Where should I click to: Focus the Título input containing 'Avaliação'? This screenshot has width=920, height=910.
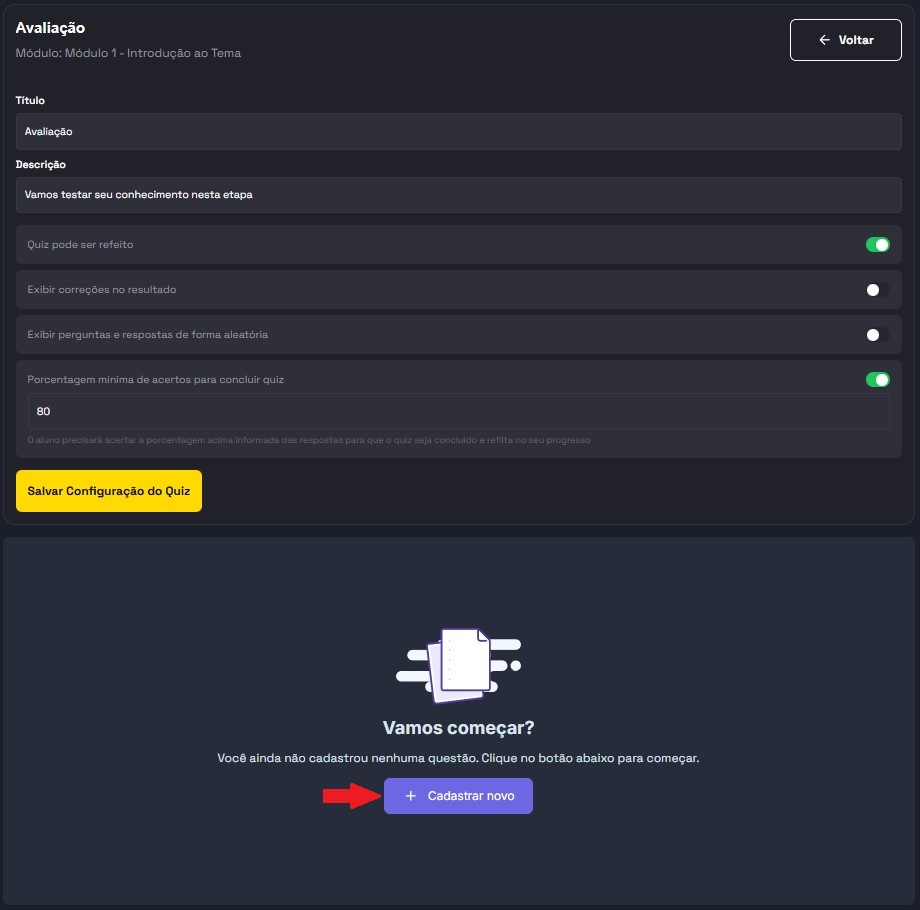point(458,131)
